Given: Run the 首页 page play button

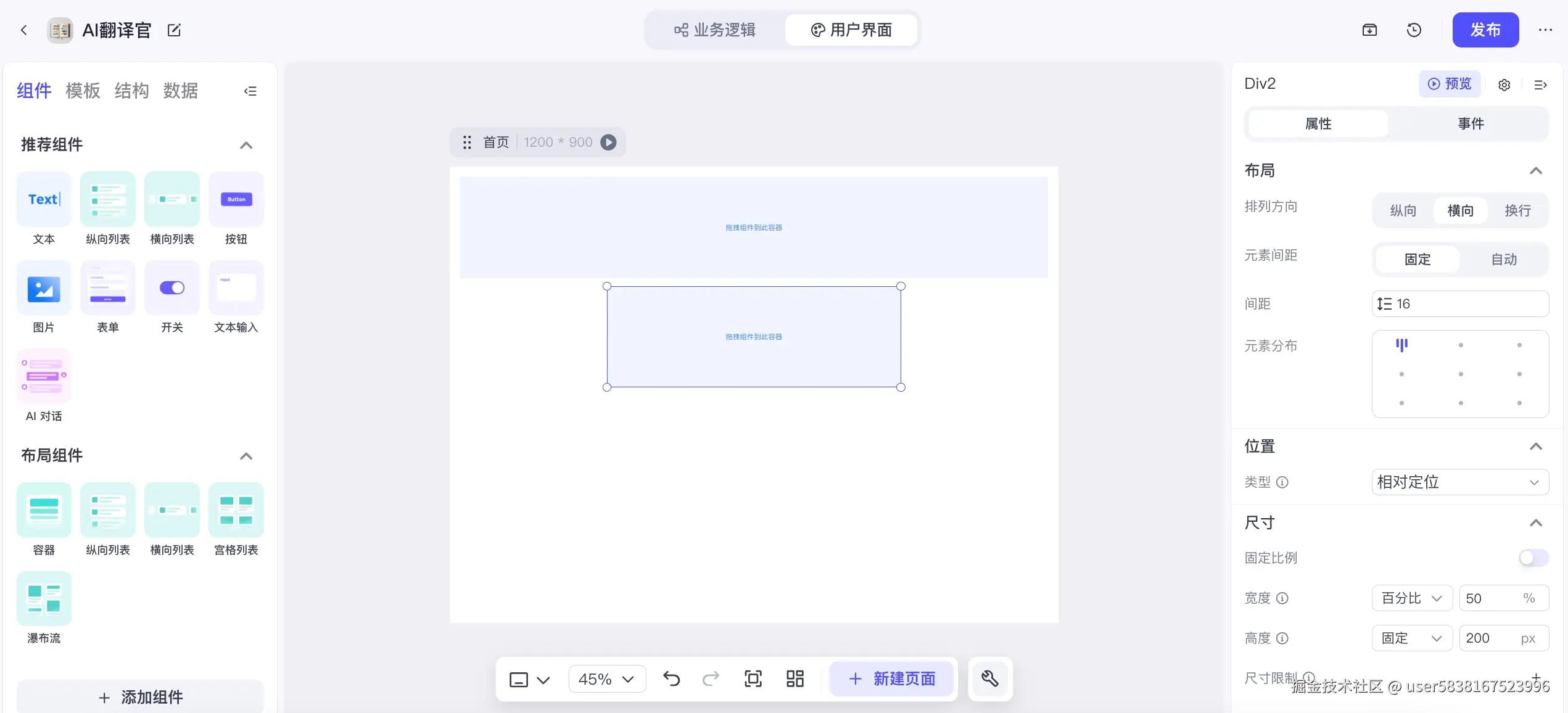Looking at the screenshot, I should (608, 142).
